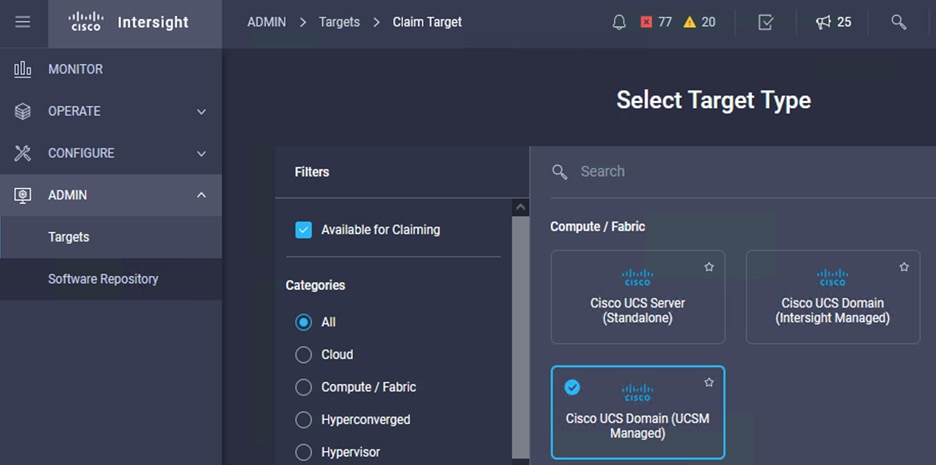Choose the Hyperconverged category radio button
Image resolution: width=936 pixels, height=465 pixels.
point(304,420)
